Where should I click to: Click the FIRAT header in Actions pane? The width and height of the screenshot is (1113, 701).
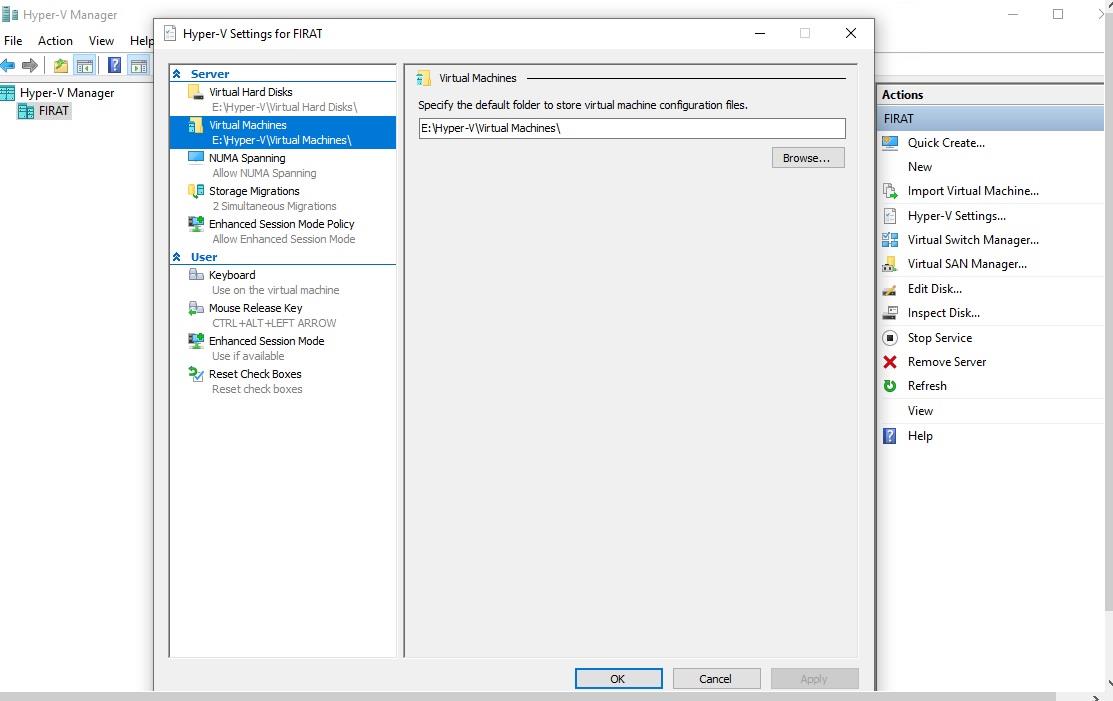[990, 118]
